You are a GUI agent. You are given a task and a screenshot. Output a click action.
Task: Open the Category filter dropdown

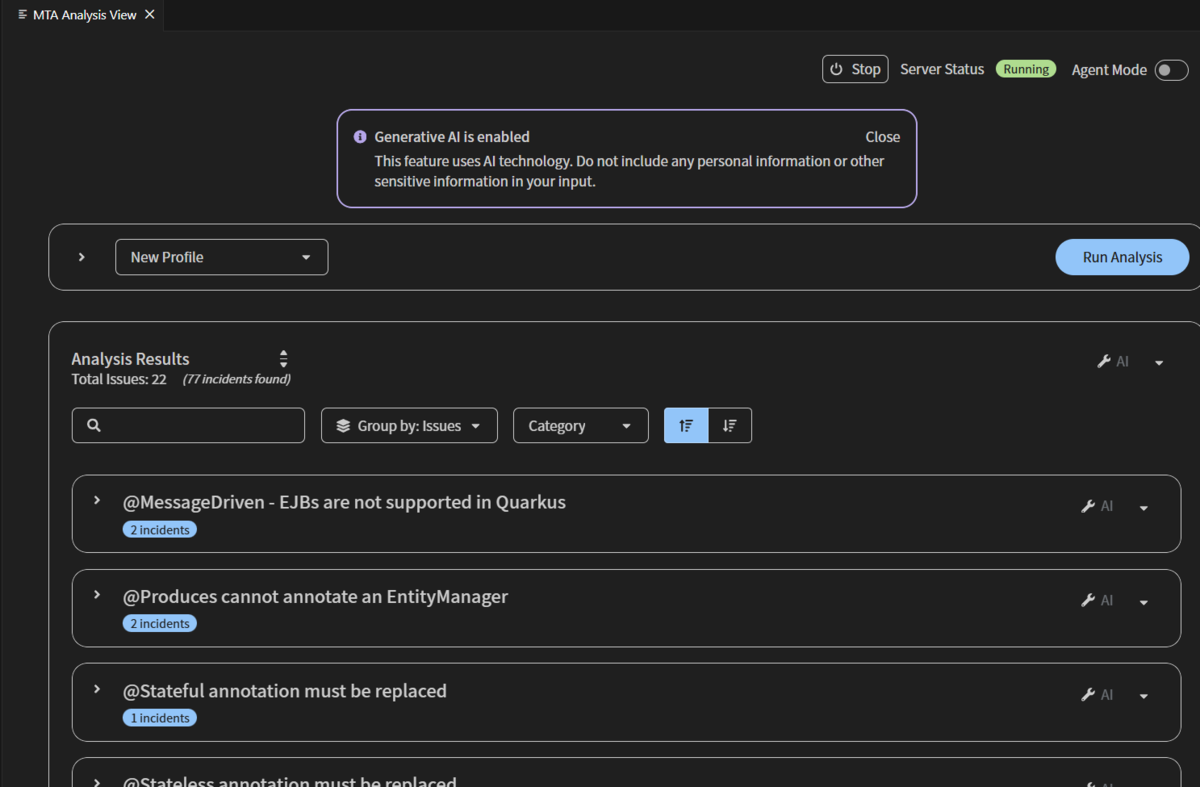pos(581,426)
